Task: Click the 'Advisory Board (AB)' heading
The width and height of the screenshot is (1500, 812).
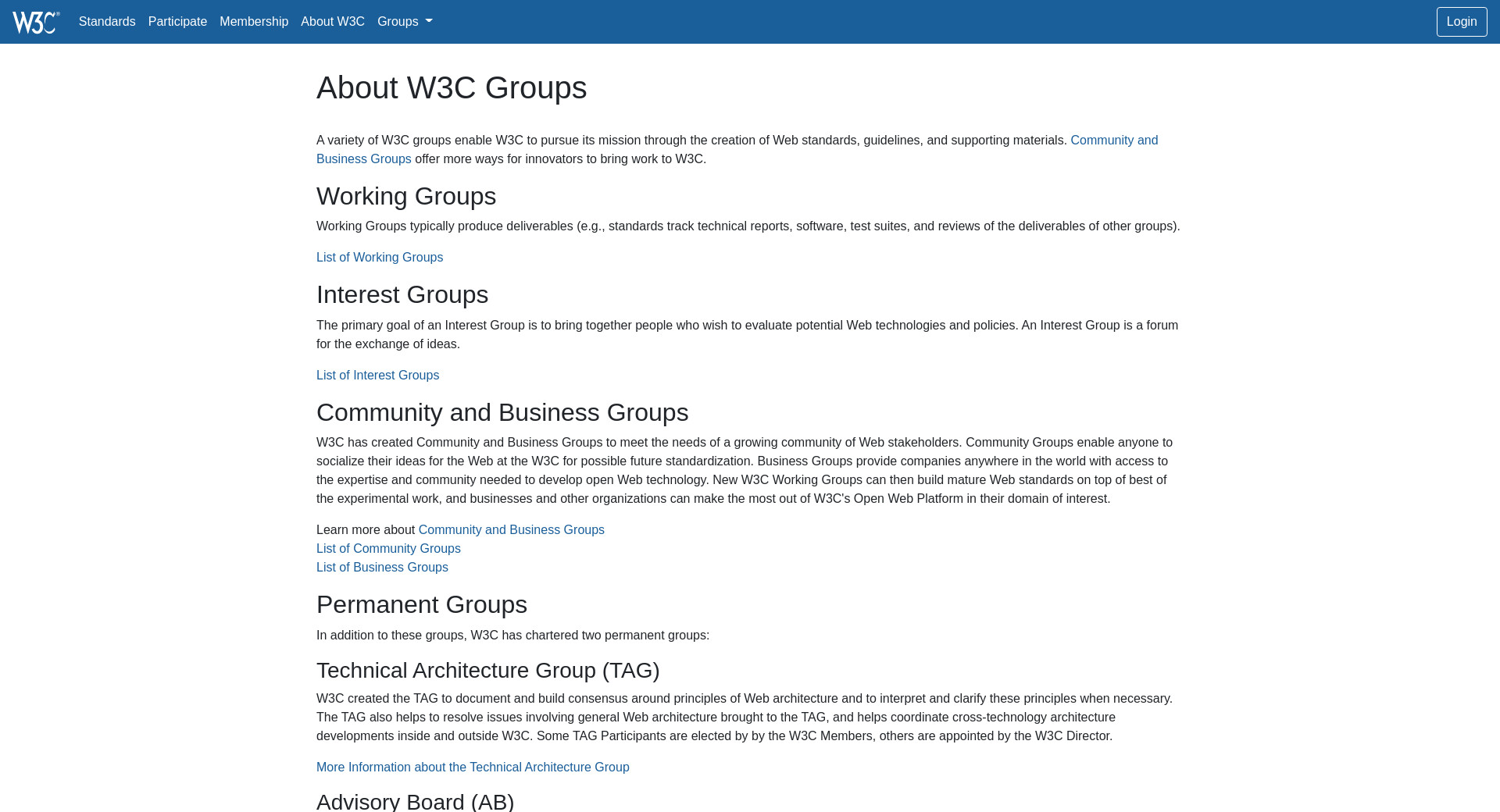Action: click(x=415, y=801)
